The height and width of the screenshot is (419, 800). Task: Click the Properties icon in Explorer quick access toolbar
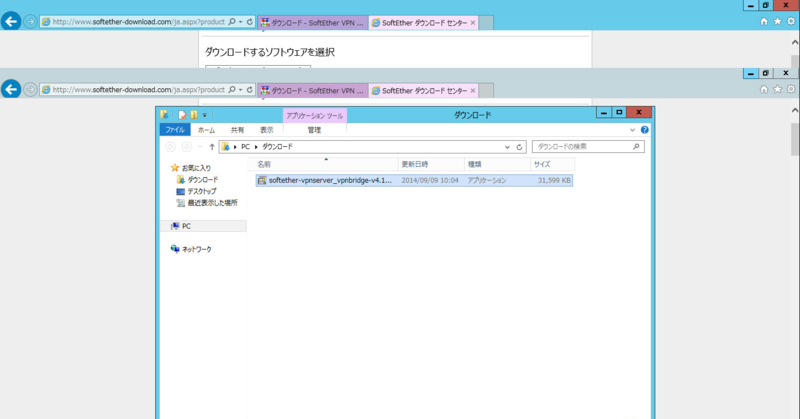point(182,115)
